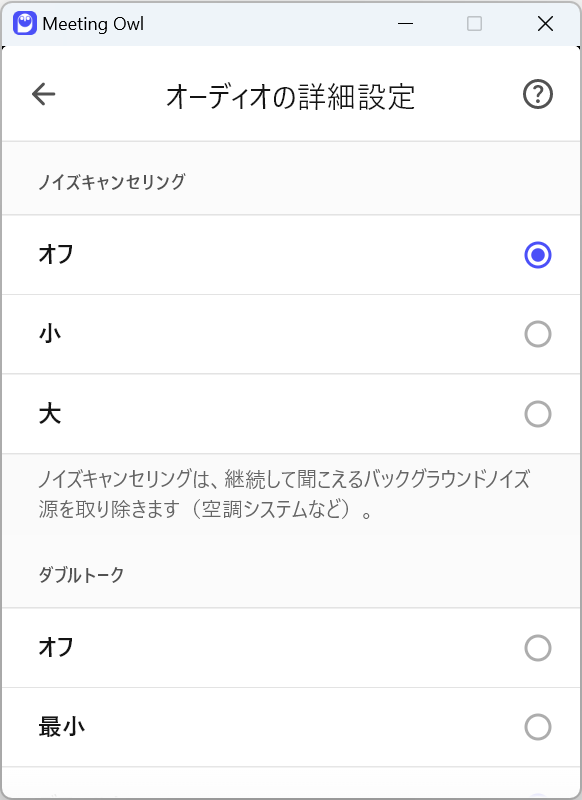Close the Meeting Owl window

(545, 23)
